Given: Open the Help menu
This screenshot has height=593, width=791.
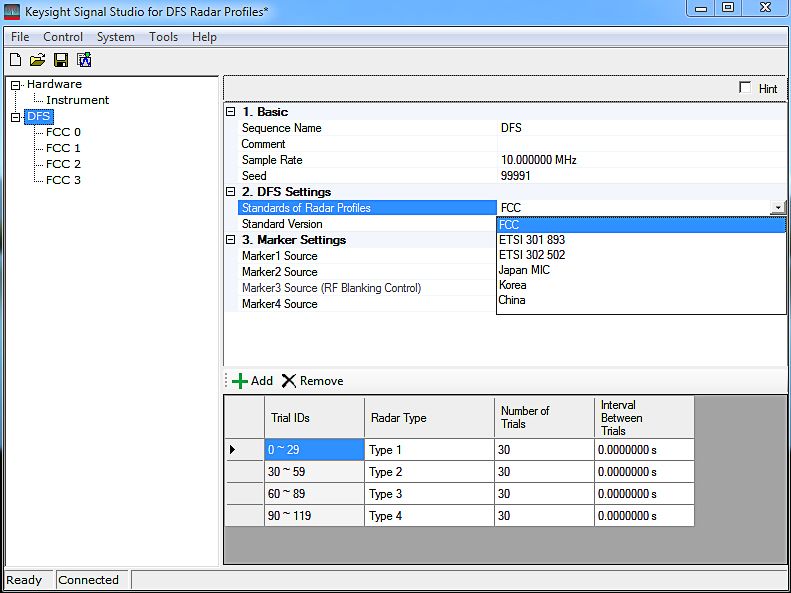Looking at the screenshot, I should 204,37.
